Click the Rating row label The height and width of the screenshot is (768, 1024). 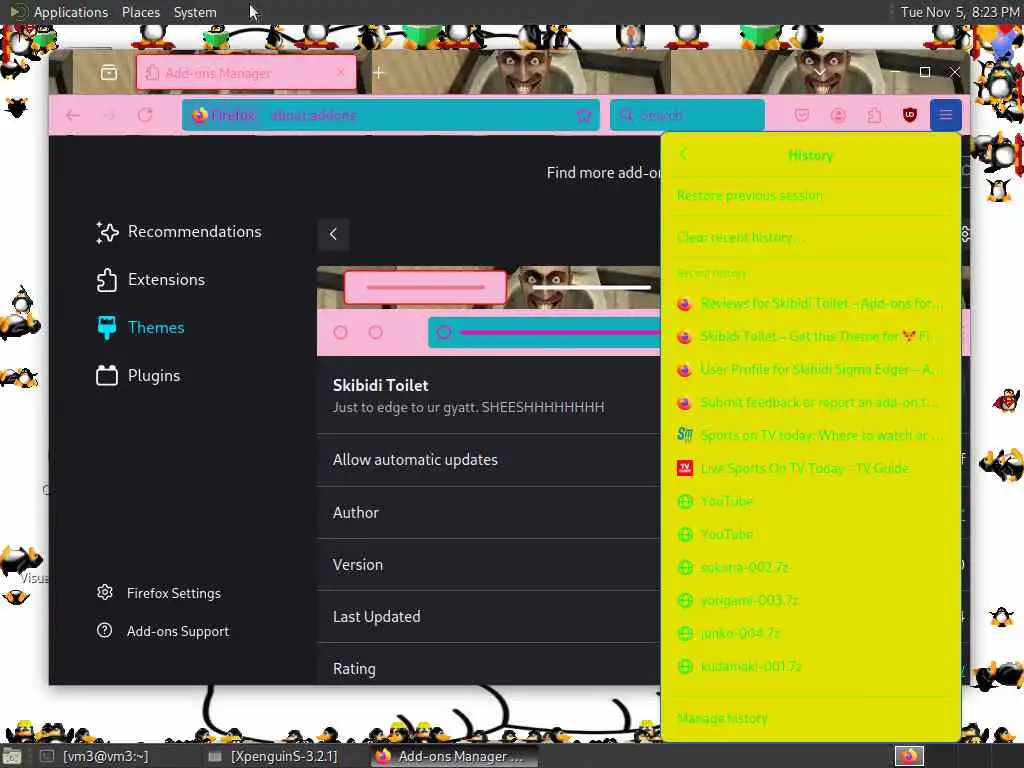point(354,669)
